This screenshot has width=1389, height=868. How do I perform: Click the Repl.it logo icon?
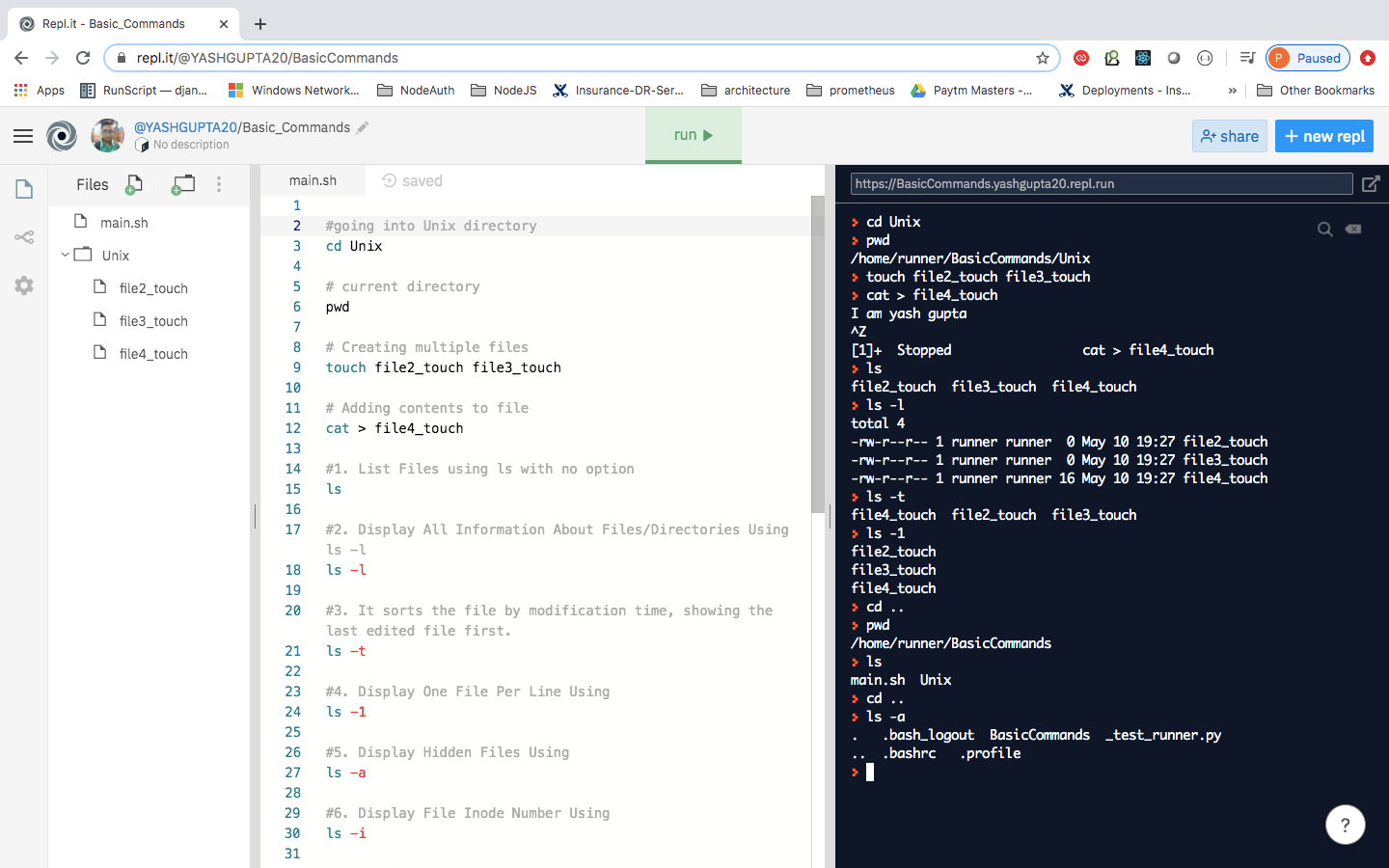click(62, 136)
